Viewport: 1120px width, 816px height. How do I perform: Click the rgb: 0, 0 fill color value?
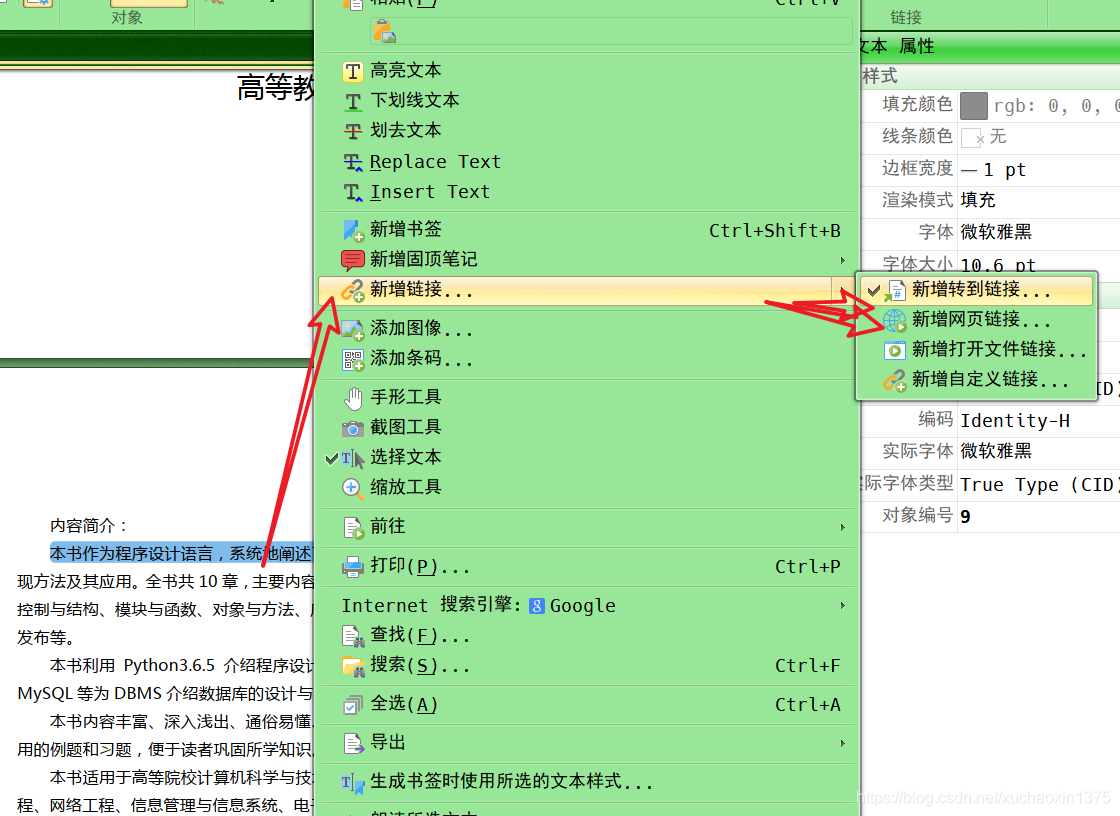1056,106
